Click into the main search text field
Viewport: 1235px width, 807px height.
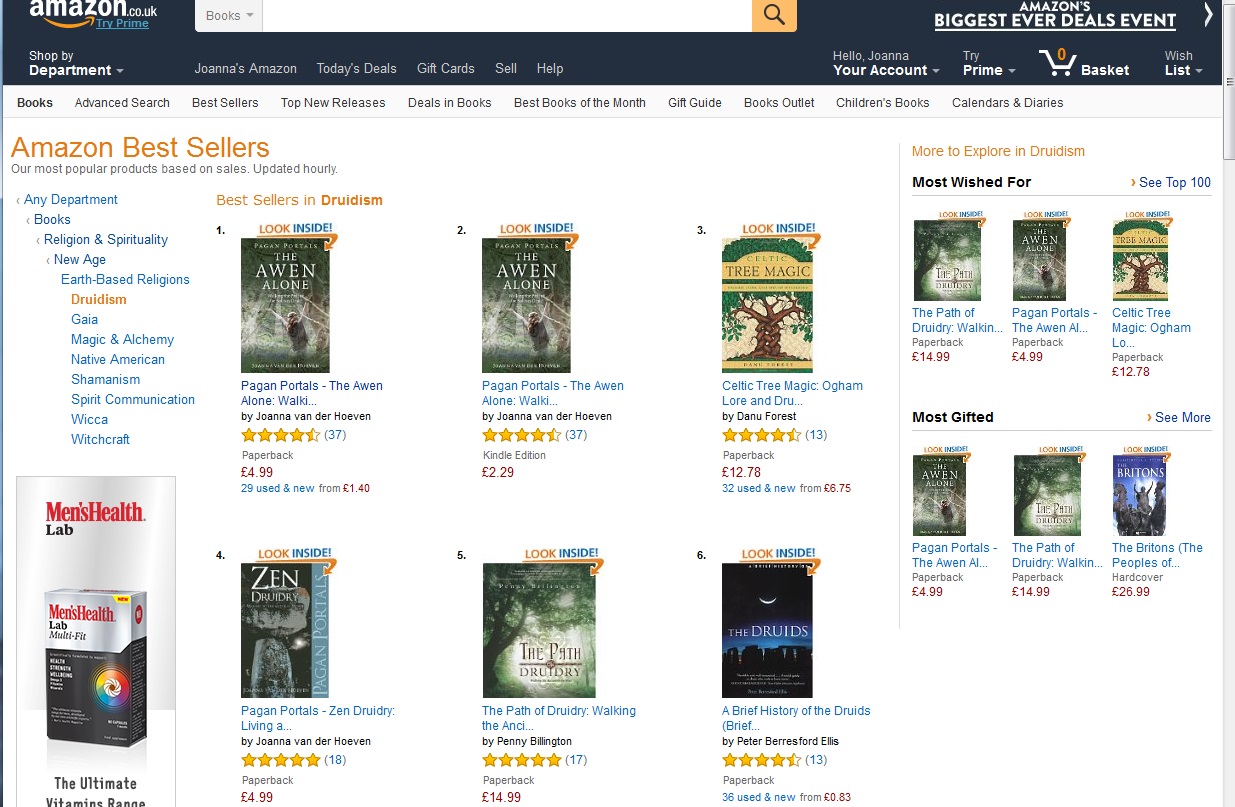tap(507, 15)
